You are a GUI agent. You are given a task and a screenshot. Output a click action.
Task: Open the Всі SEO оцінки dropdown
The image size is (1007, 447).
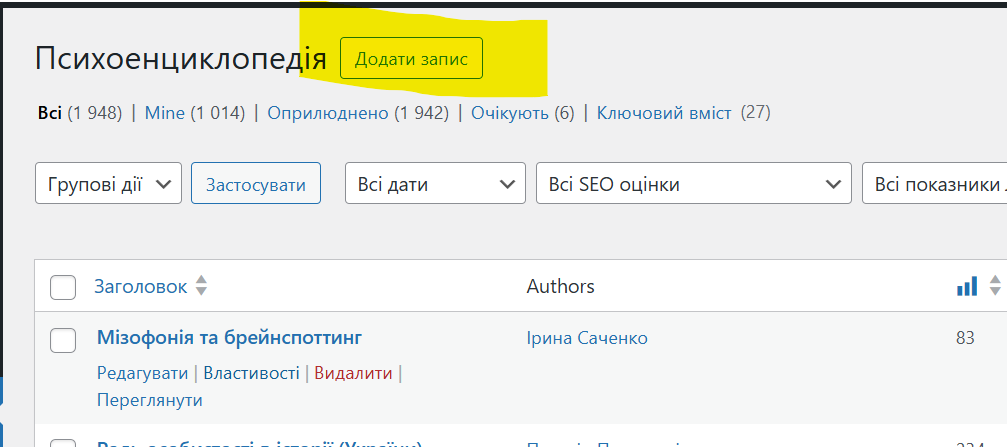(694, 184)
